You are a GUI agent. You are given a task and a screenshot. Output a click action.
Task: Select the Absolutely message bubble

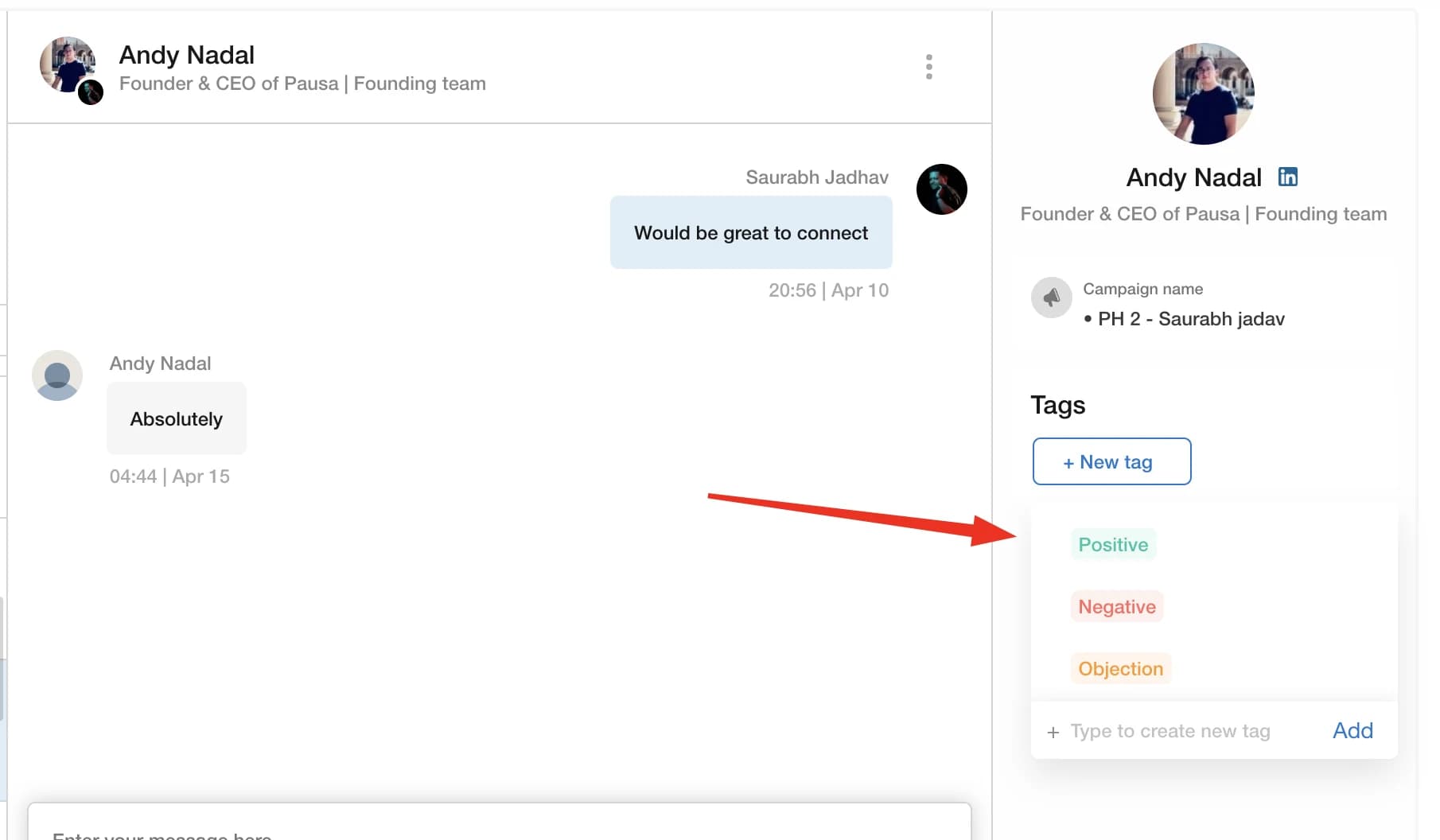tap(176, 418)
